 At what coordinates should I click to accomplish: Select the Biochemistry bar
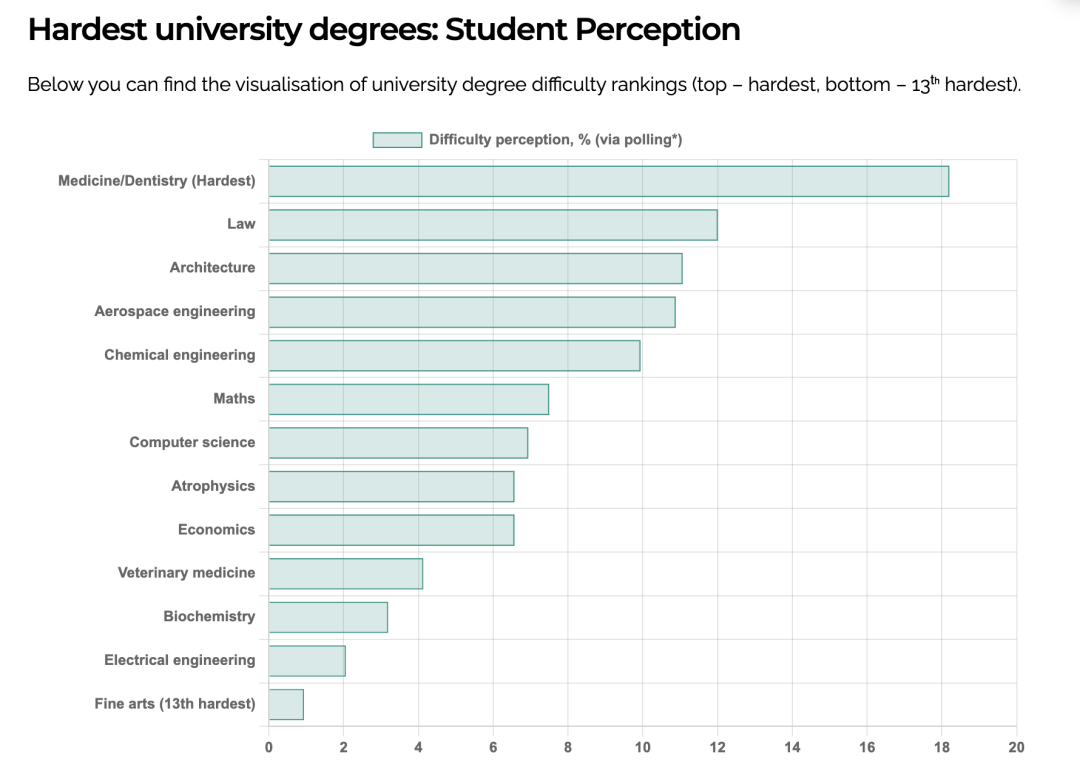click(328, 617)
